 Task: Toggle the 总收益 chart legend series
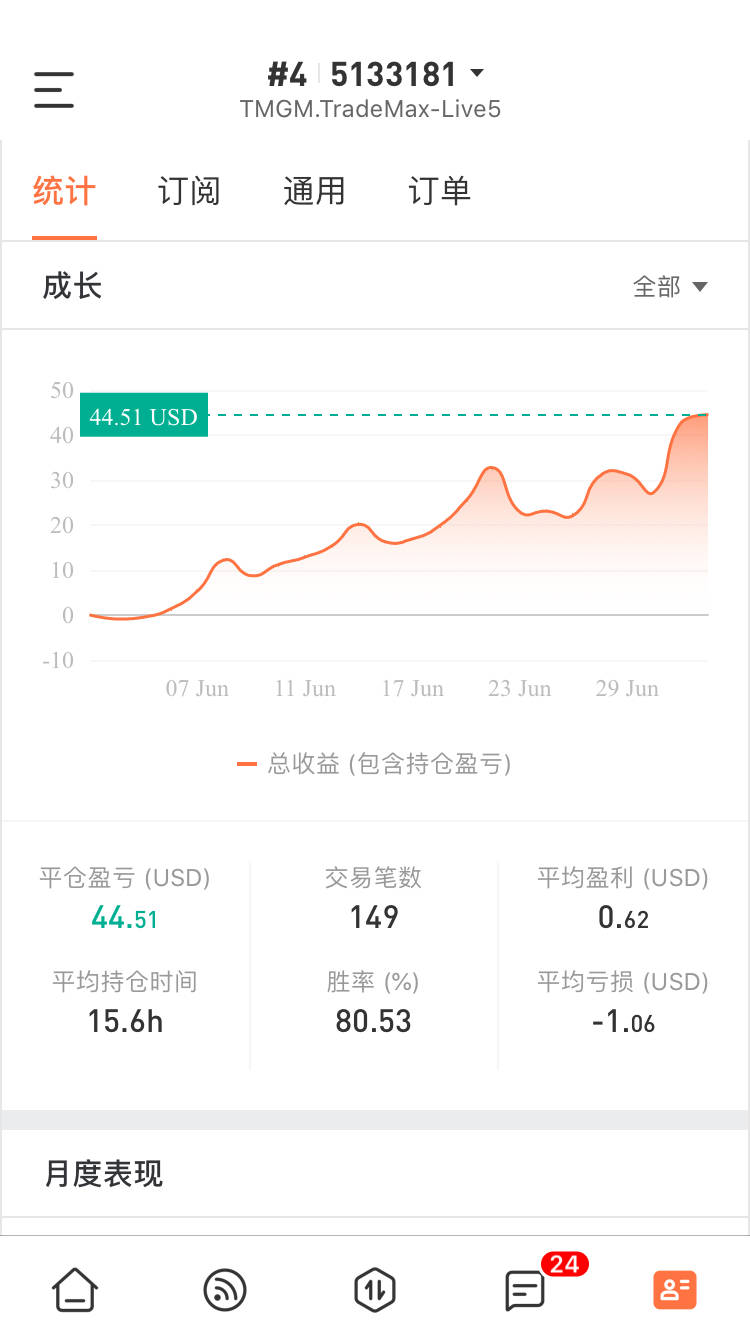tap(375, 765)
